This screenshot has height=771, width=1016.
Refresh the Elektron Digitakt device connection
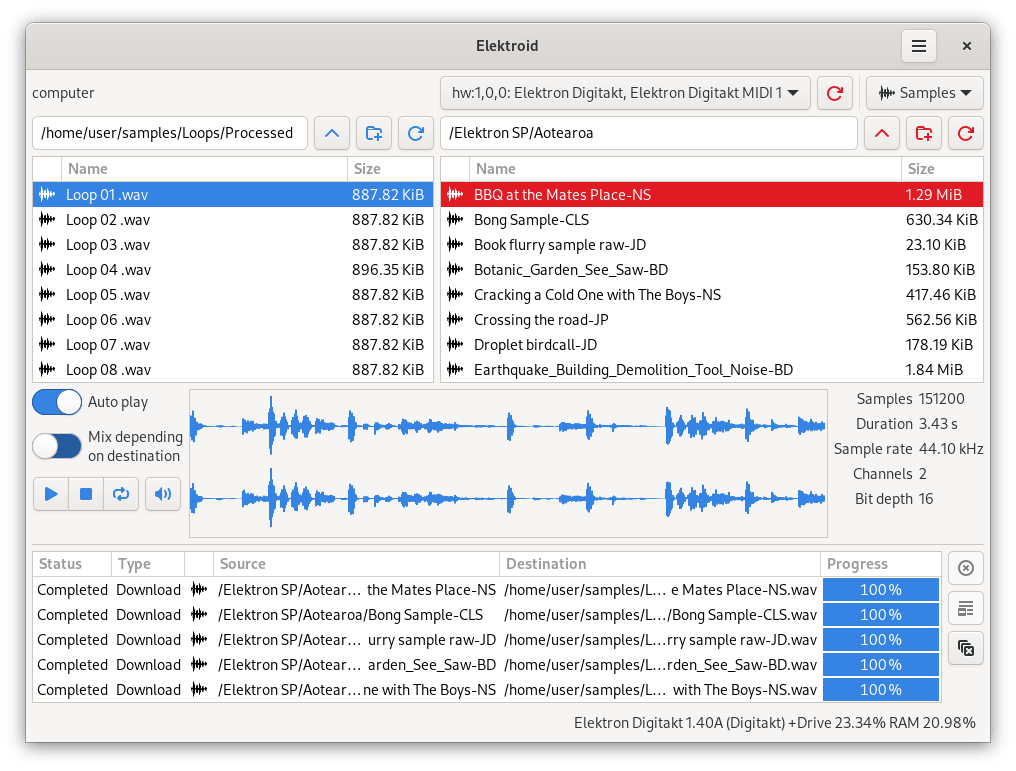(835, 93)
